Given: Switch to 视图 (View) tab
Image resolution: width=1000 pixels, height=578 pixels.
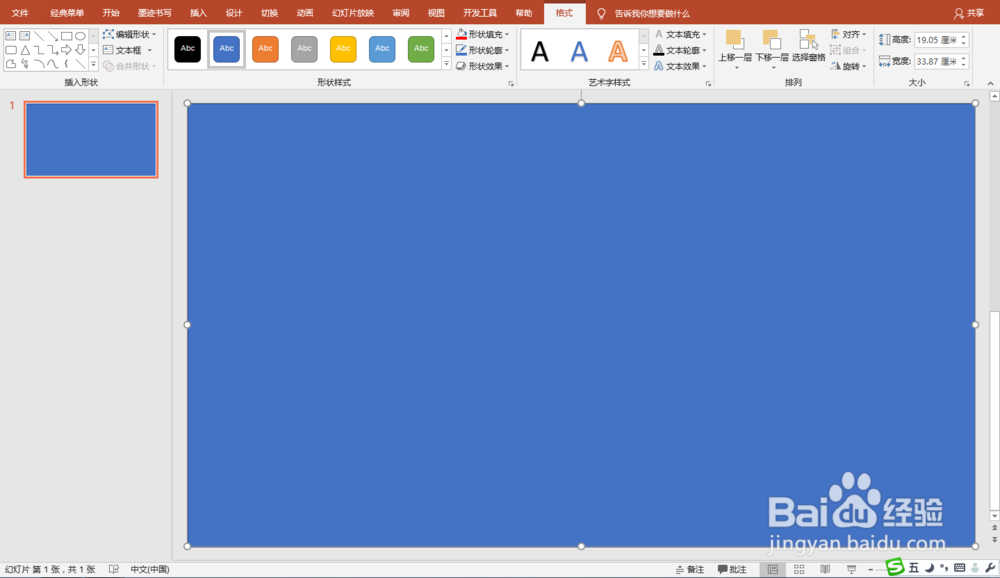Looking at the screenshot, I should pyautogui.click(x=436, y=13).
